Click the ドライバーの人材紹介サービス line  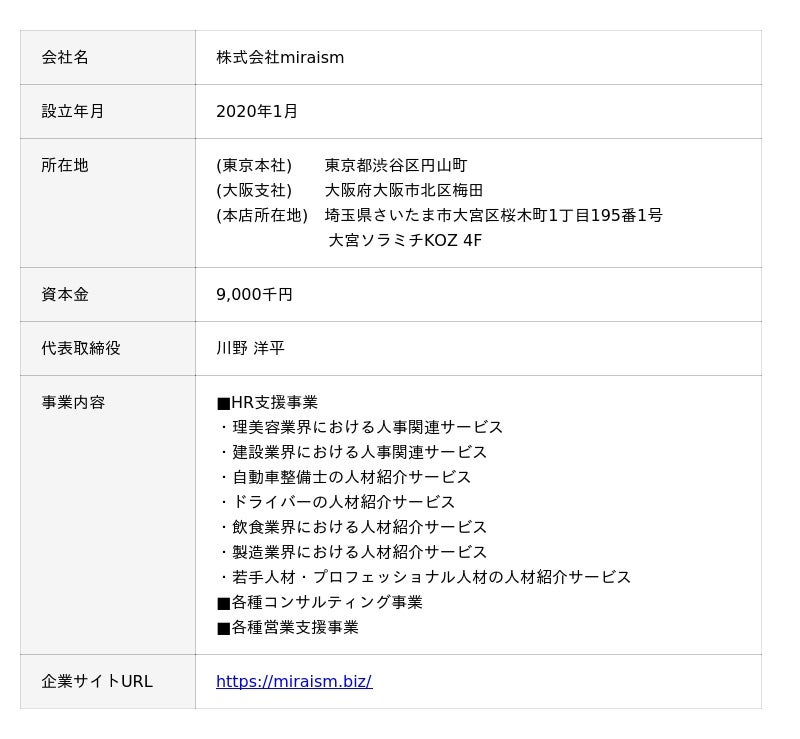(337, 502)
